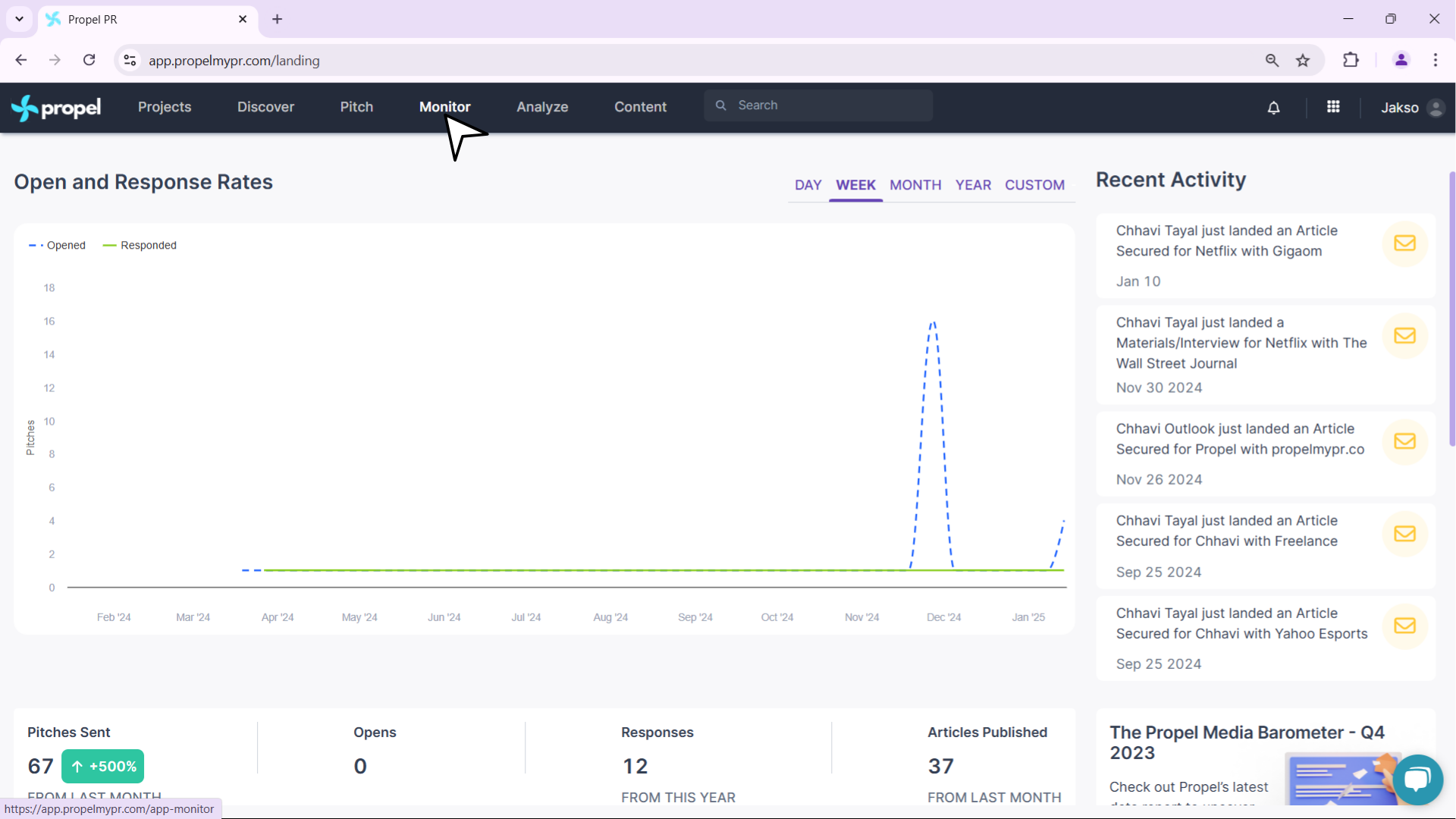The image size is (1456, 819).
Task: Select the WEEK range tab
Action: [855, 185]
